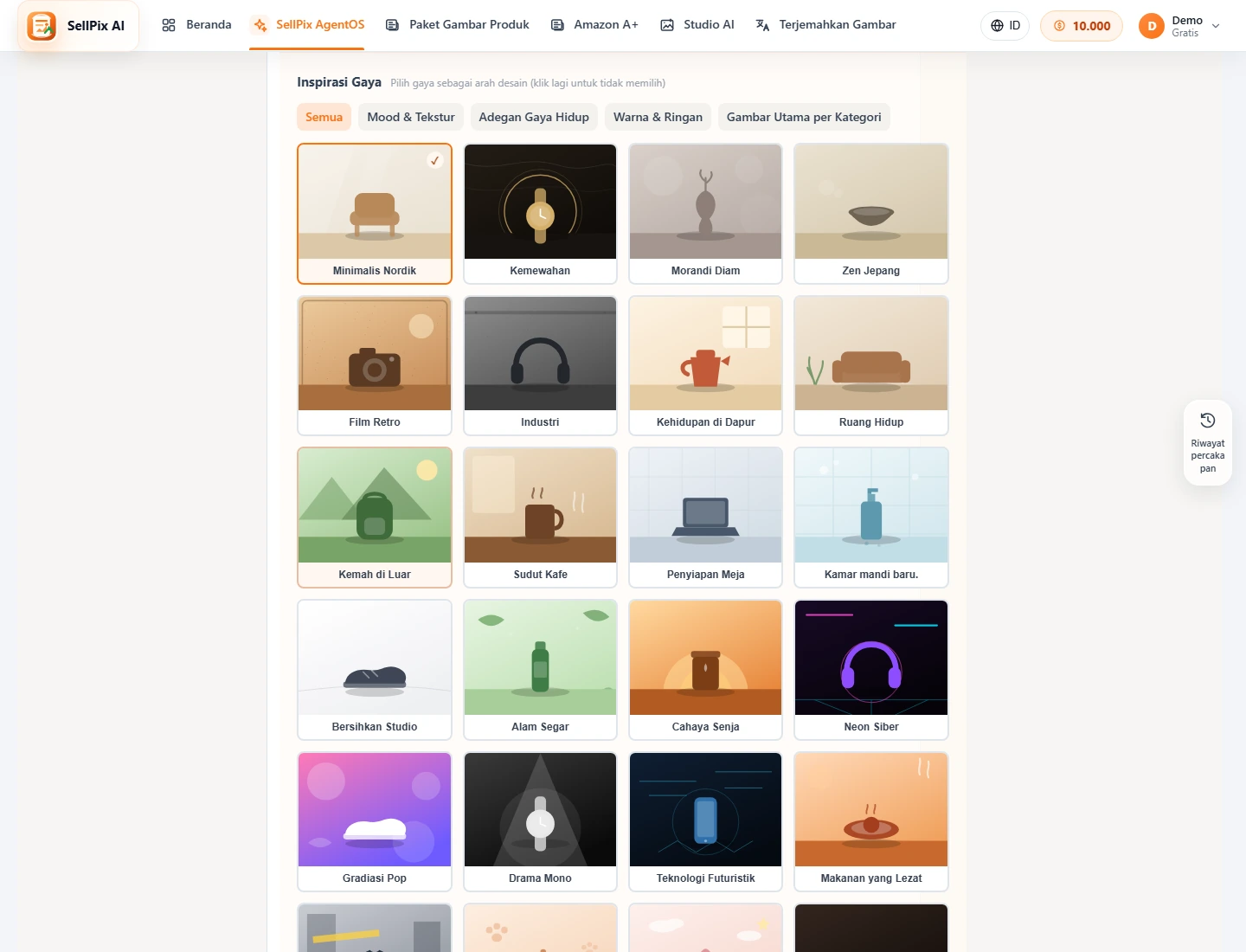Choose the Morandi Diam style card

(706, 214)
